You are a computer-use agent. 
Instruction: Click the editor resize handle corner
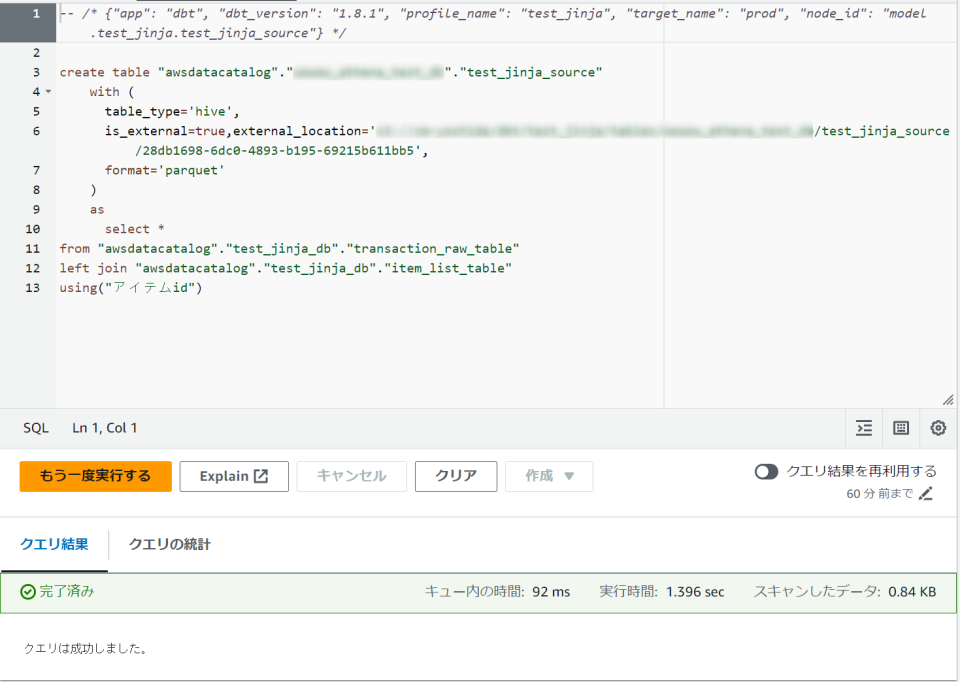948,400
